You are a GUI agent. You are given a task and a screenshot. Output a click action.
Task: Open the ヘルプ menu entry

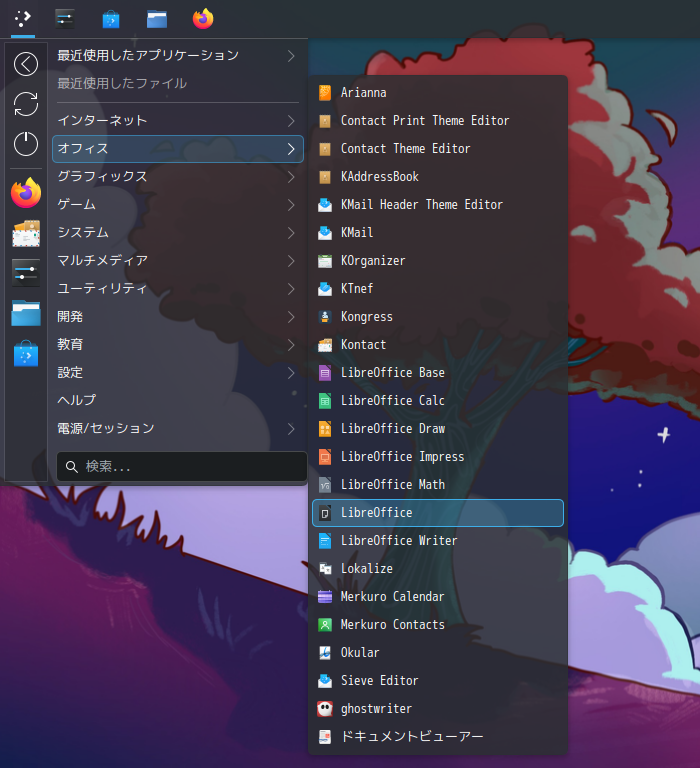click(x=178, y=401)
